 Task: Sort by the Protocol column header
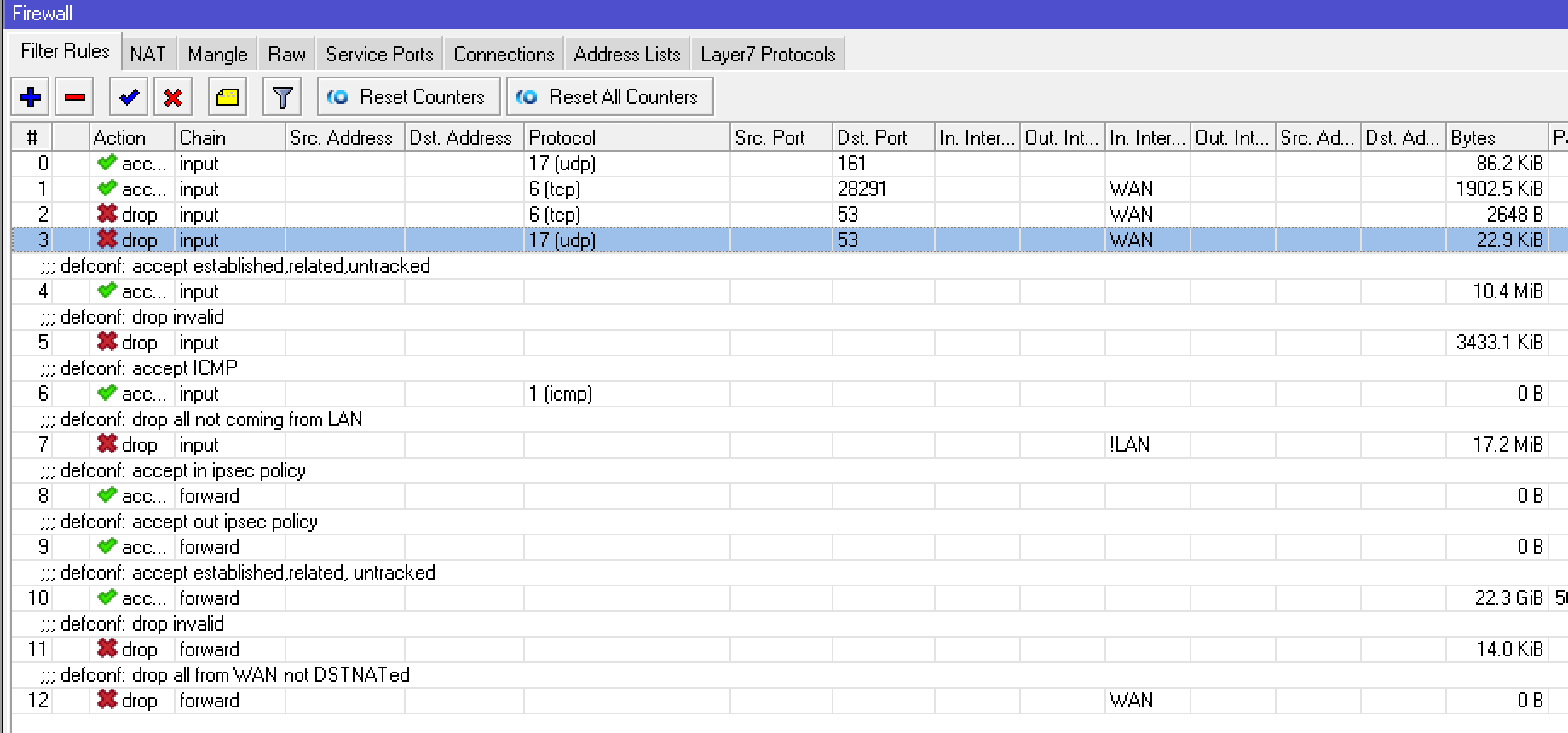point(627,137)
